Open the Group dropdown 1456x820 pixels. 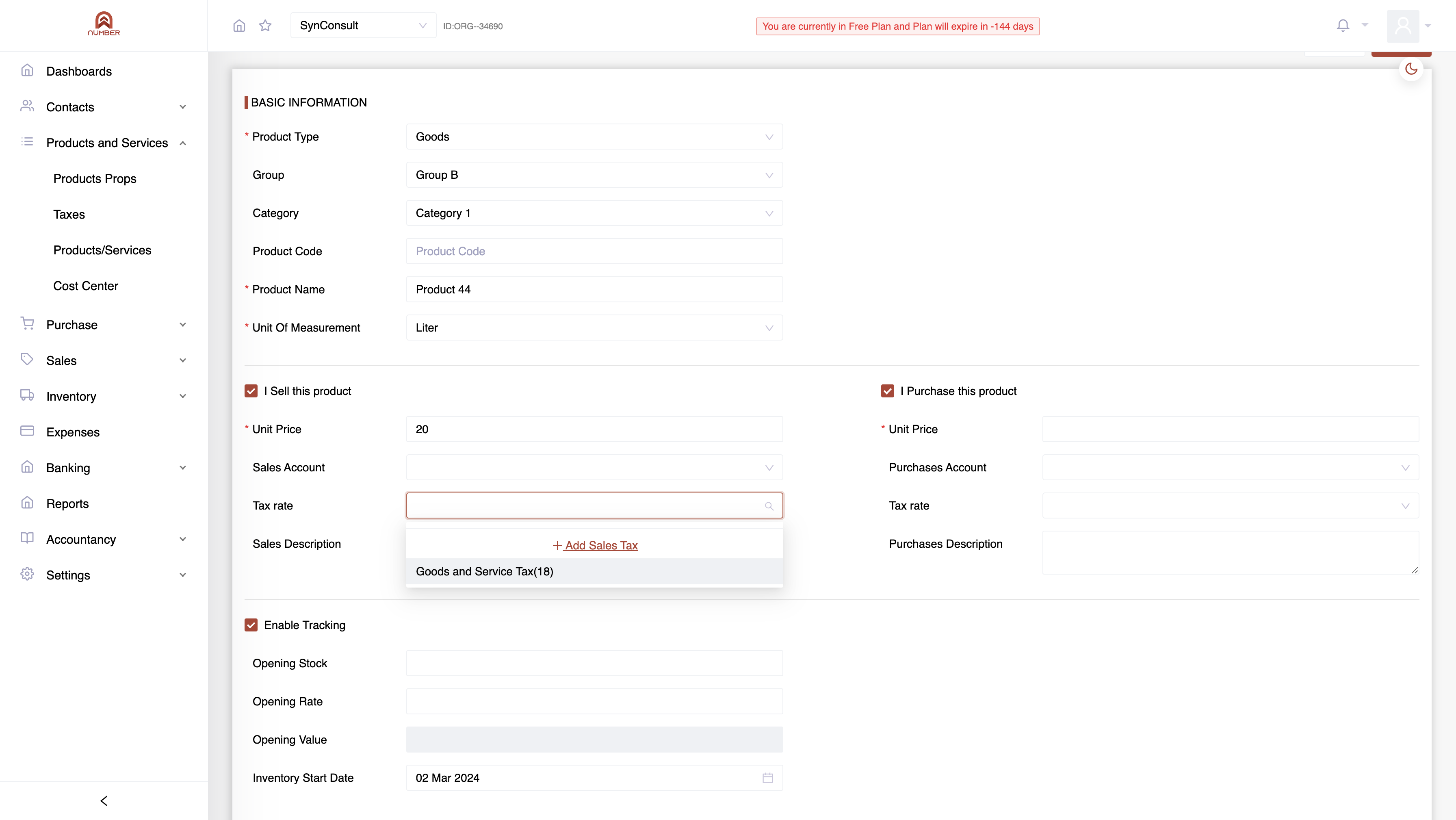pos(595,175)
